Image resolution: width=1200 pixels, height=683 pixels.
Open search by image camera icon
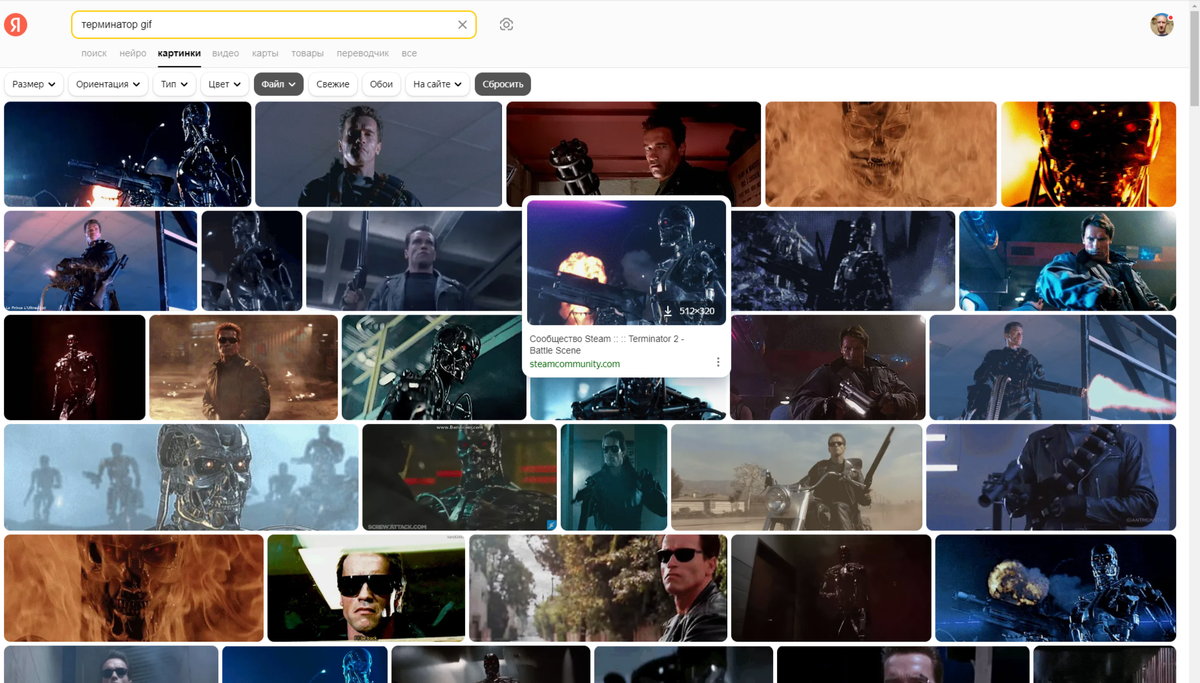[506, 25]
